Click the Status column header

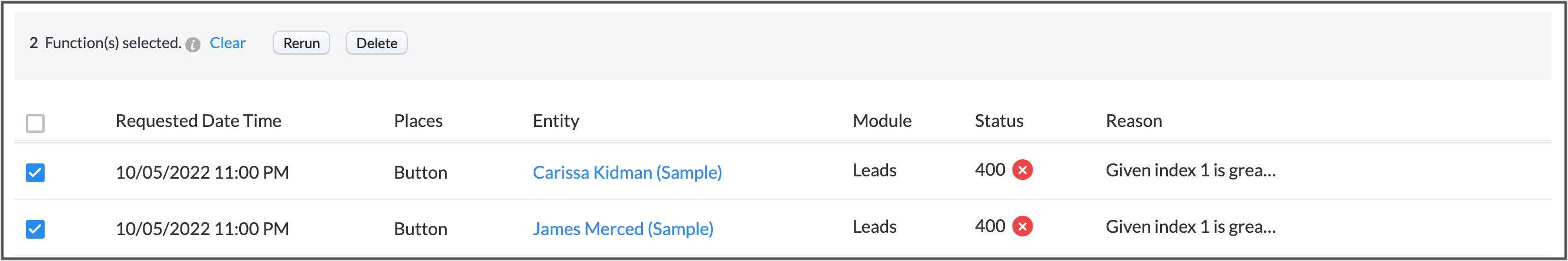pos(999,121)
